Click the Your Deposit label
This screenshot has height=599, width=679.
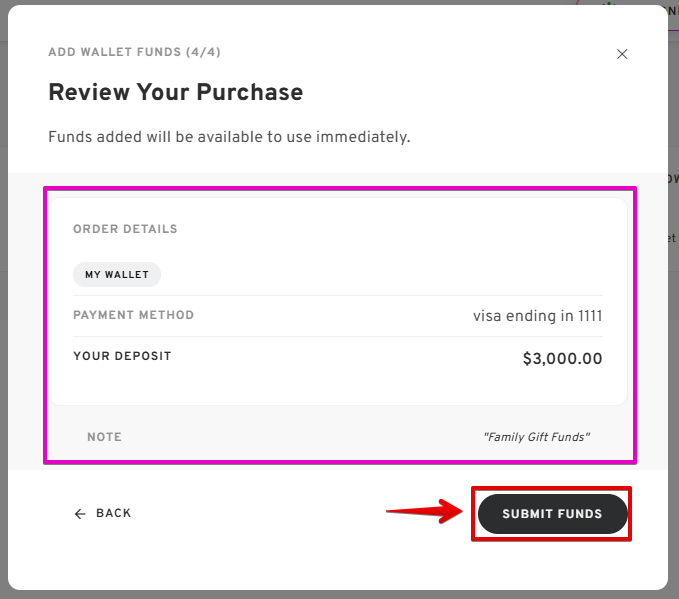coord(122,356)
